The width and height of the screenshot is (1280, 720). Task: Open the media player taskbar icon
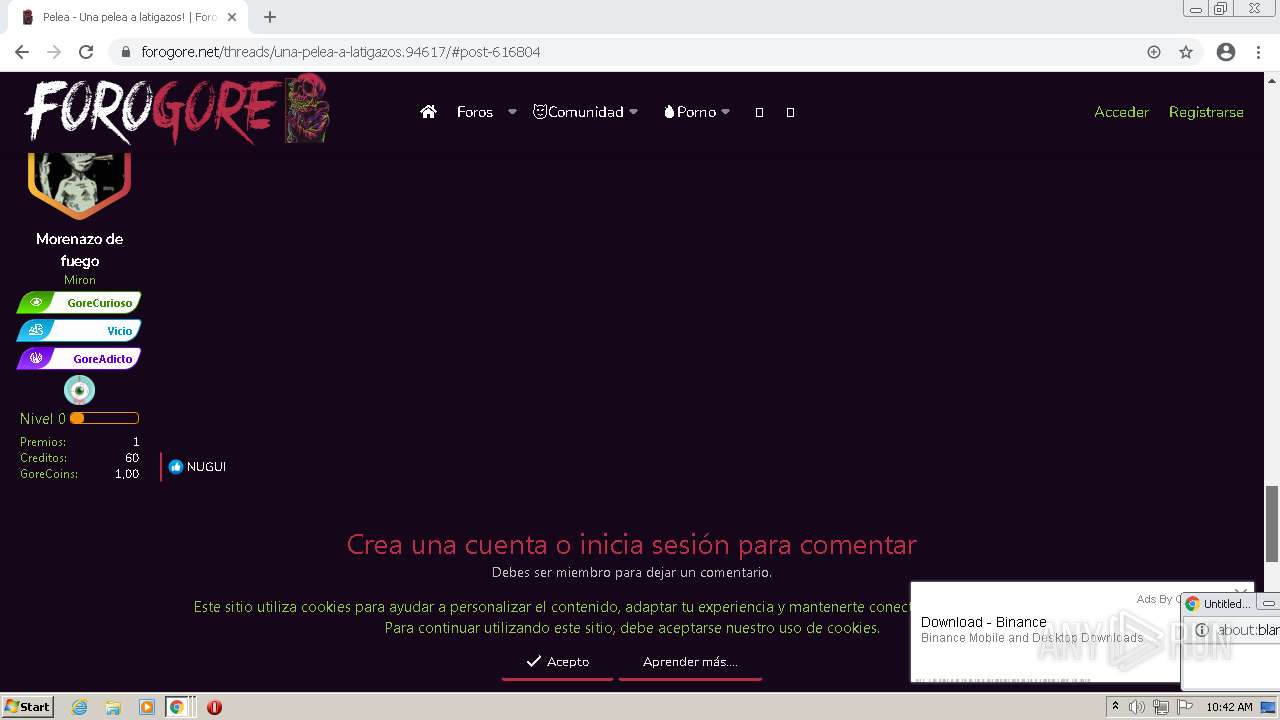click(147, 707)
